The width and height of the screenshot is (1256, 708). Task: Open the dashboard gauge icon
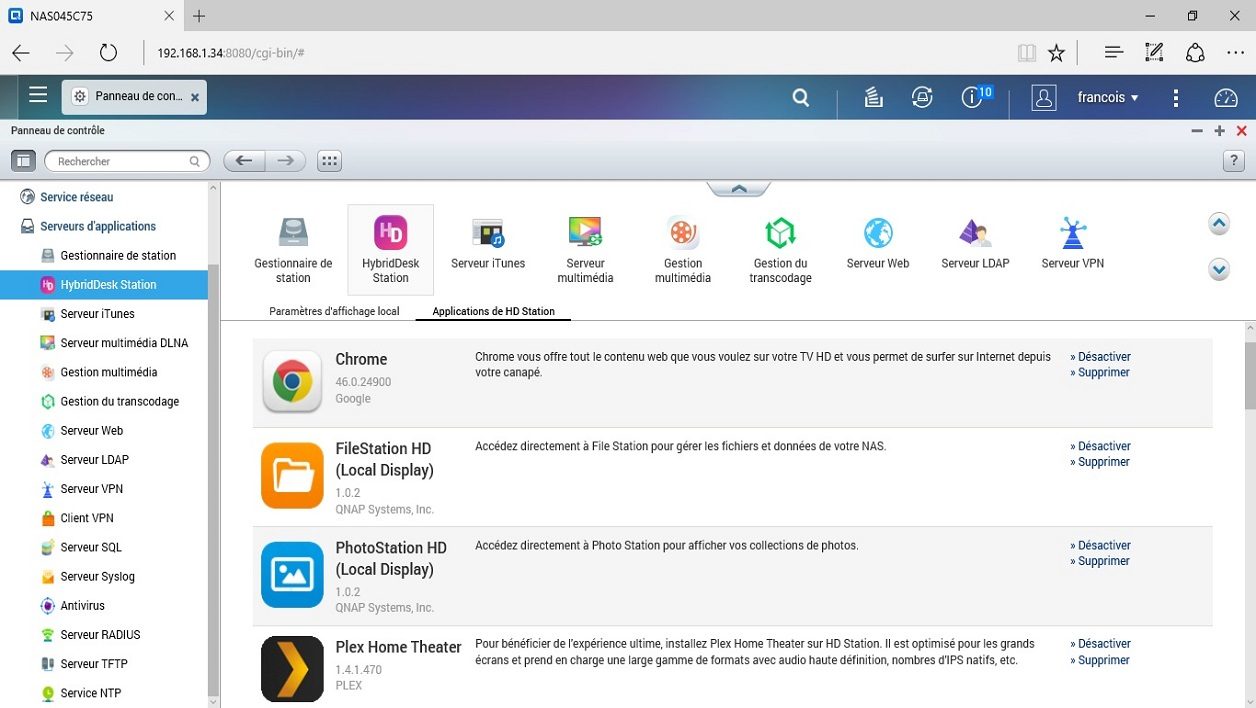1225,97
